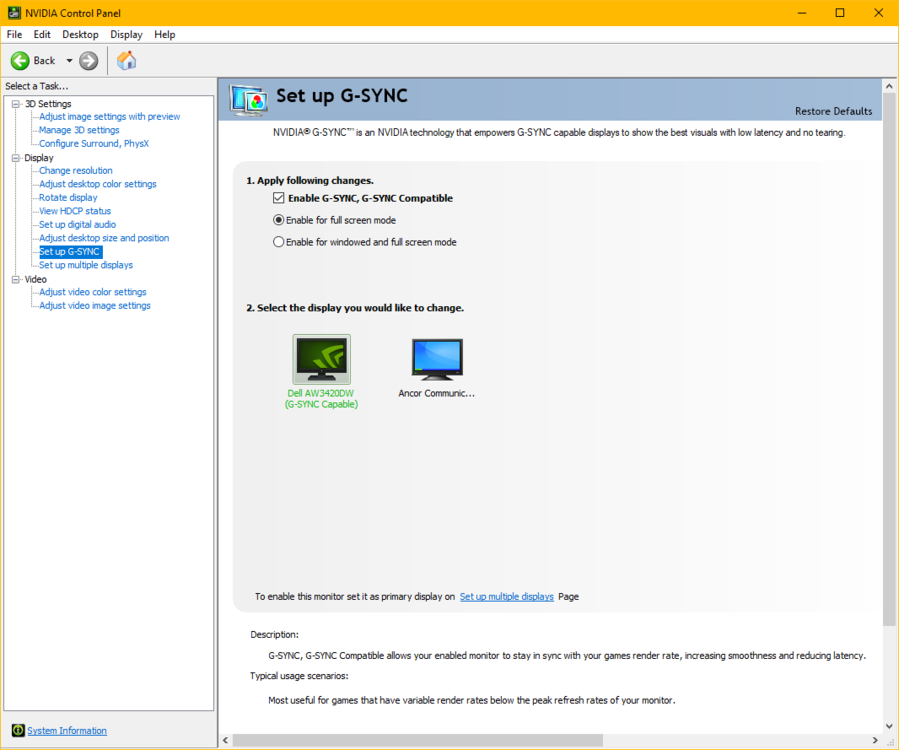Minimize the NVIDIA Control Panel window
Viewport: 899px width, 750px height.
[x=802, y=13]
